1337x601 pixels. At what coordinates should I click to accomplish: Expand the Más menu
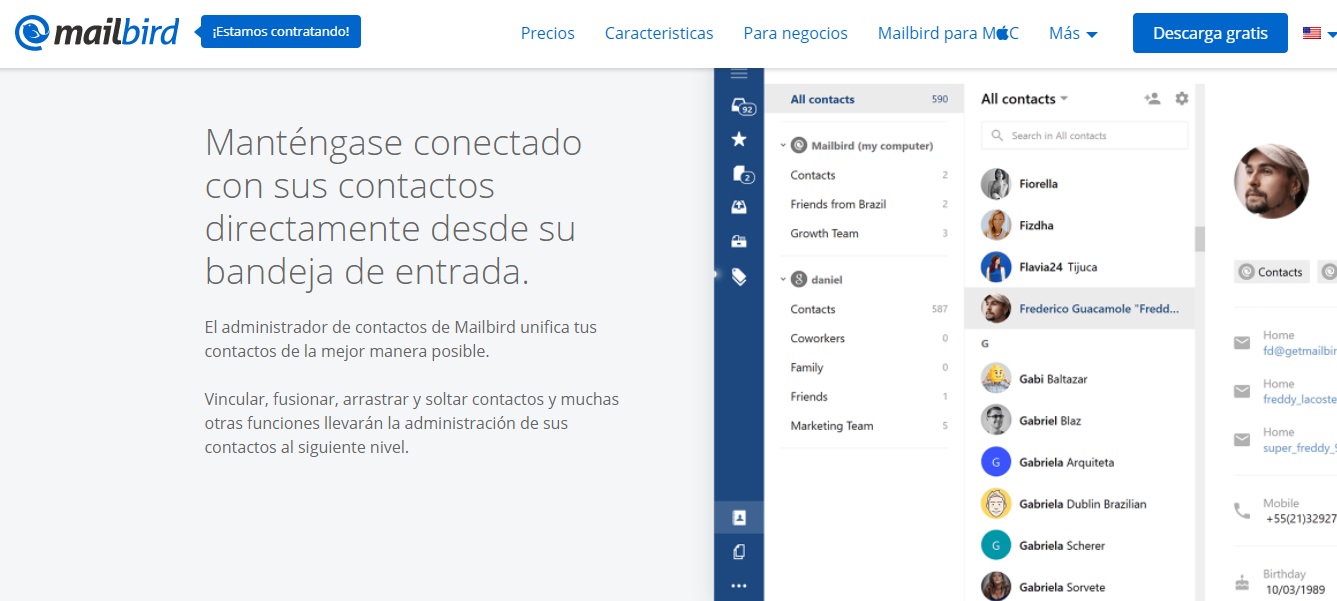(1073, 33)
